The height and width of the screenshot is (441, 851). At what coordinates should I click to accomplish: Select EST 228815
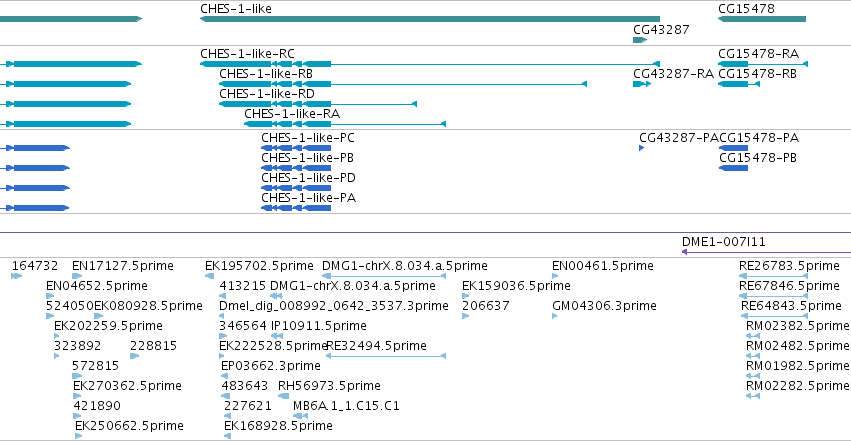[x=135, y=356]
